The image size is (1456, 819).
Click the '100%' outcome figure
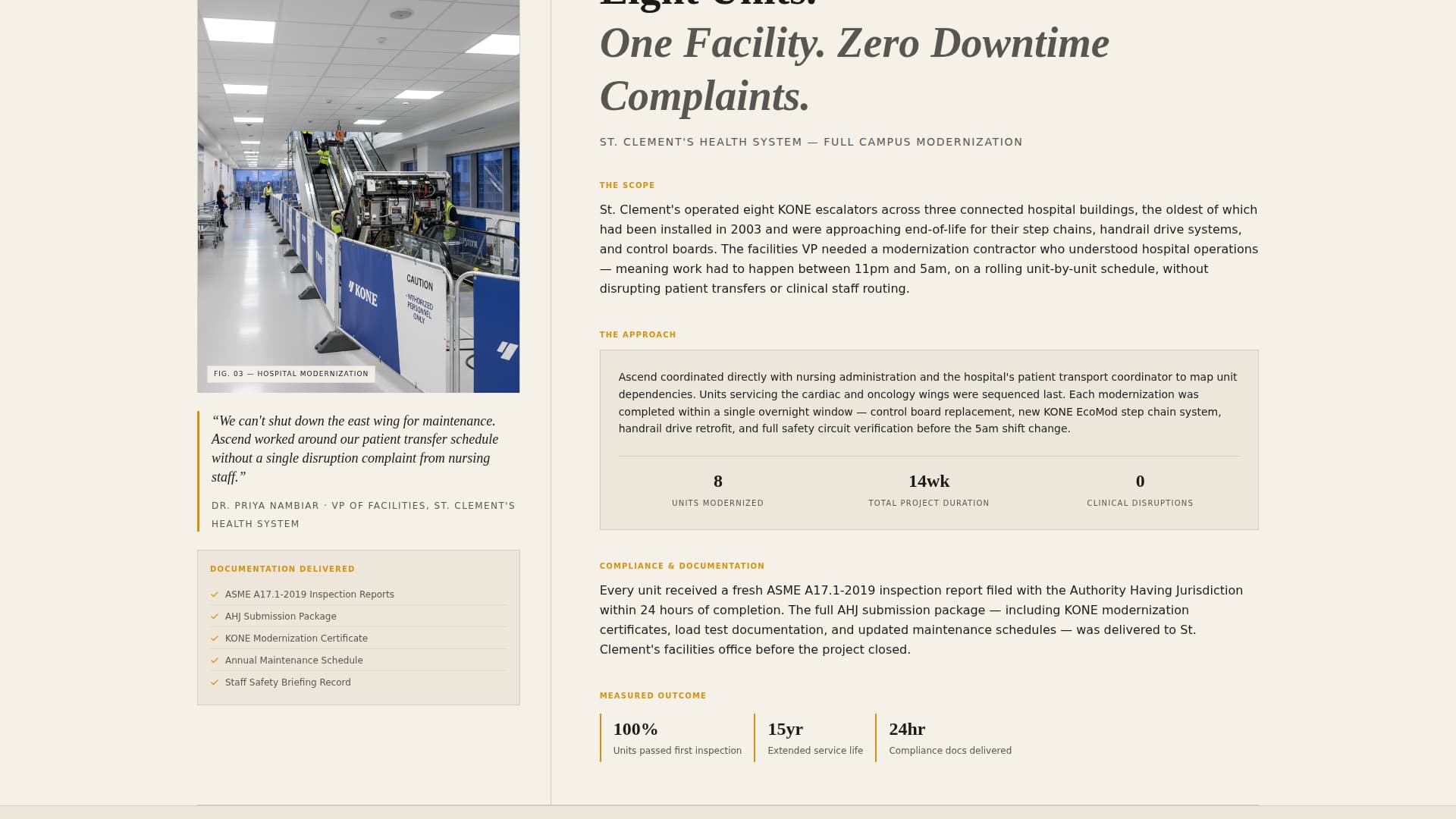click(635, 730)
